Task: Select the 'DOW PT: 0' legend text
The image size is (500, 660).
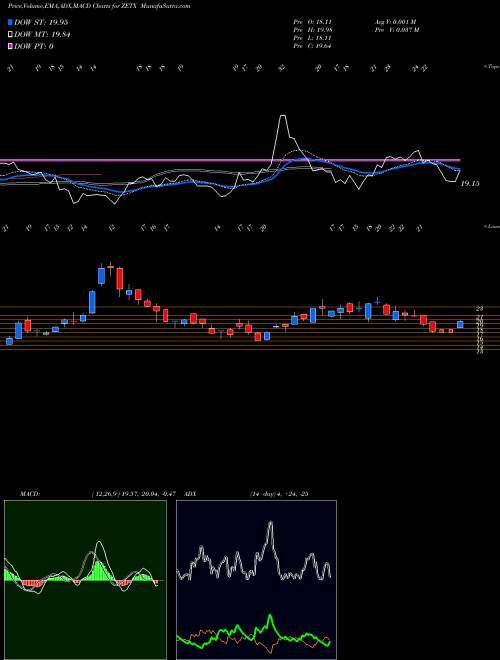Action: (x=34, y=46)
